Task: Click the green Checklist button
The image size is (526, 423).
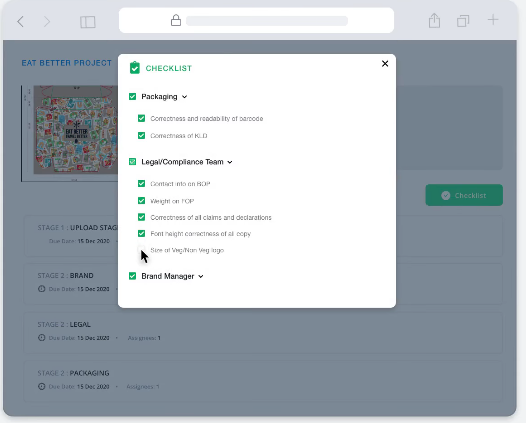Action: click(464, 195)
